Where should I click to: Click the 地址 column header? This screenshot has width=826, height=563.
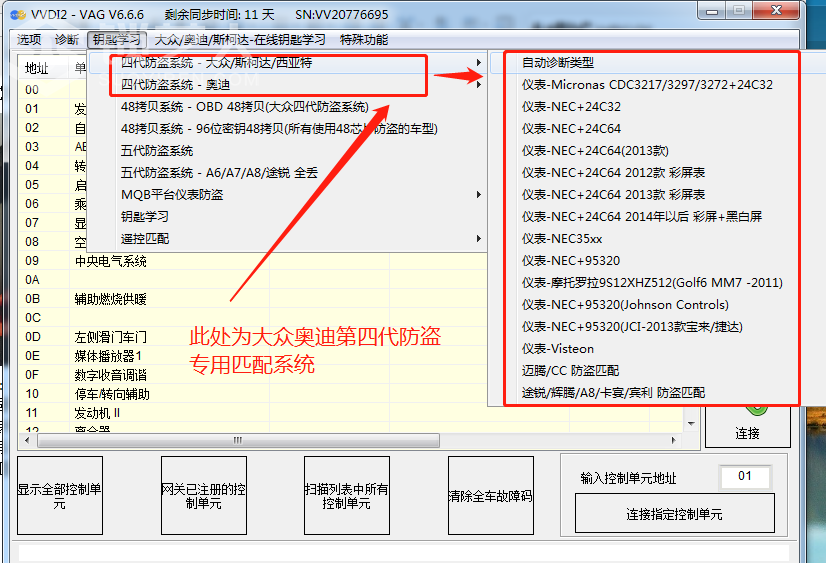[x=43, y=68]
